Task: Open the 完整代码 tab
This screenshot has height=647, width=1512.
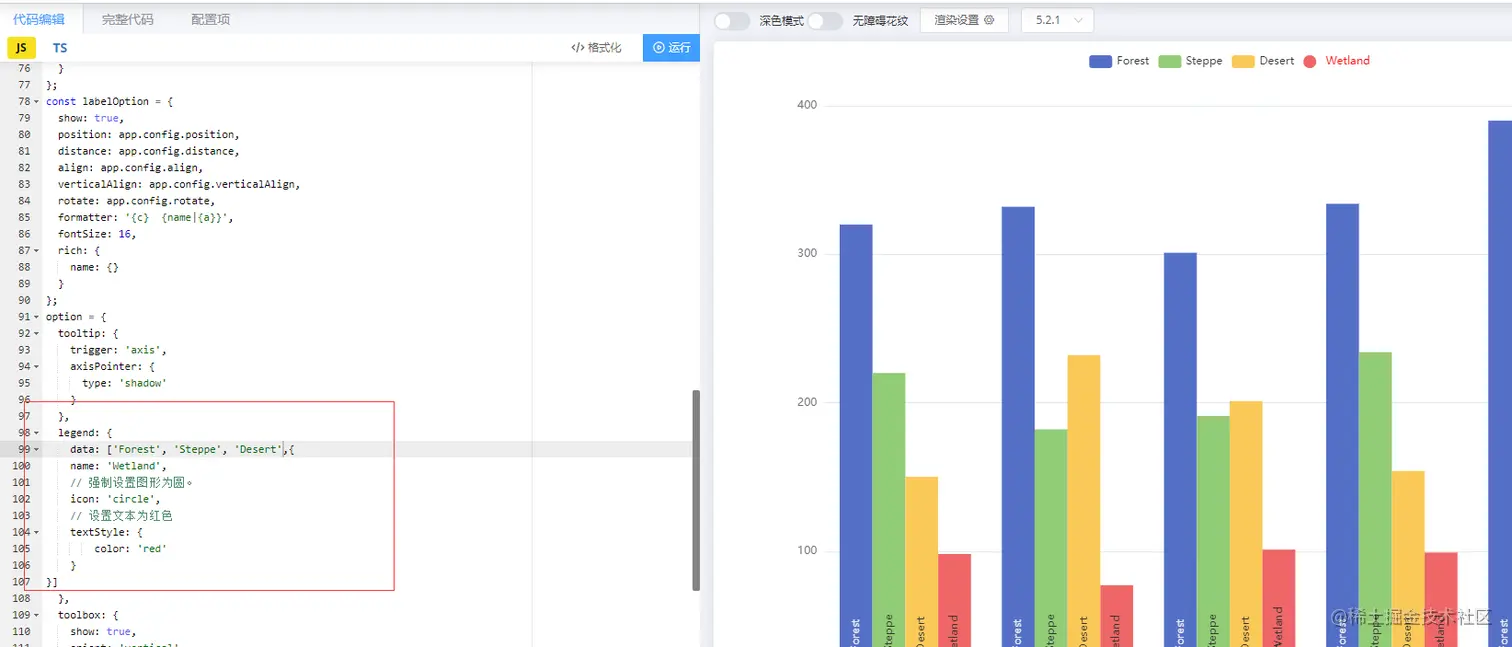Action: [x=127, y=19]
